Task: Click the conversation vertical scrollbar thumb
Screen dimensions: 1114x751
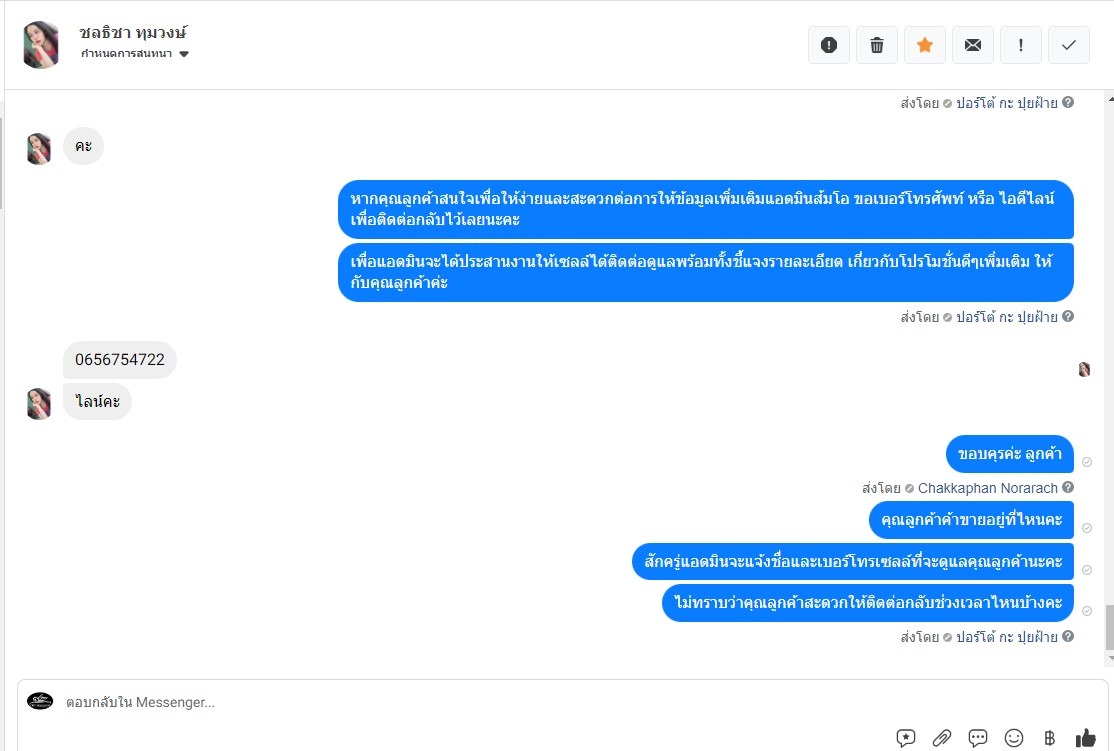Action: pos(1110,627)
